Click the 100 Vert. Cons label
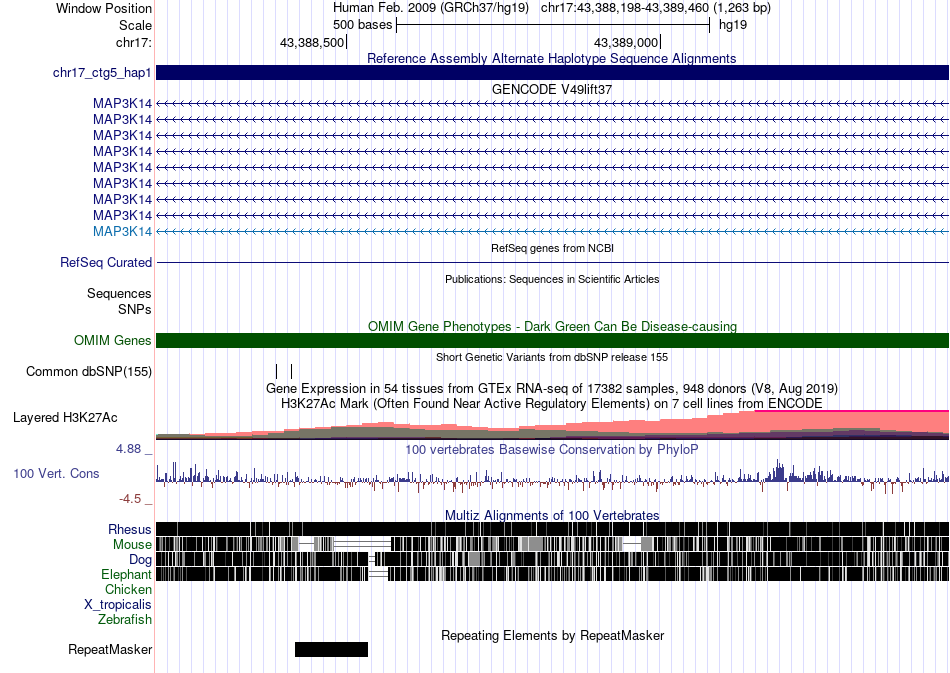Viewport: 950px width, 673px height. point(56,474)
